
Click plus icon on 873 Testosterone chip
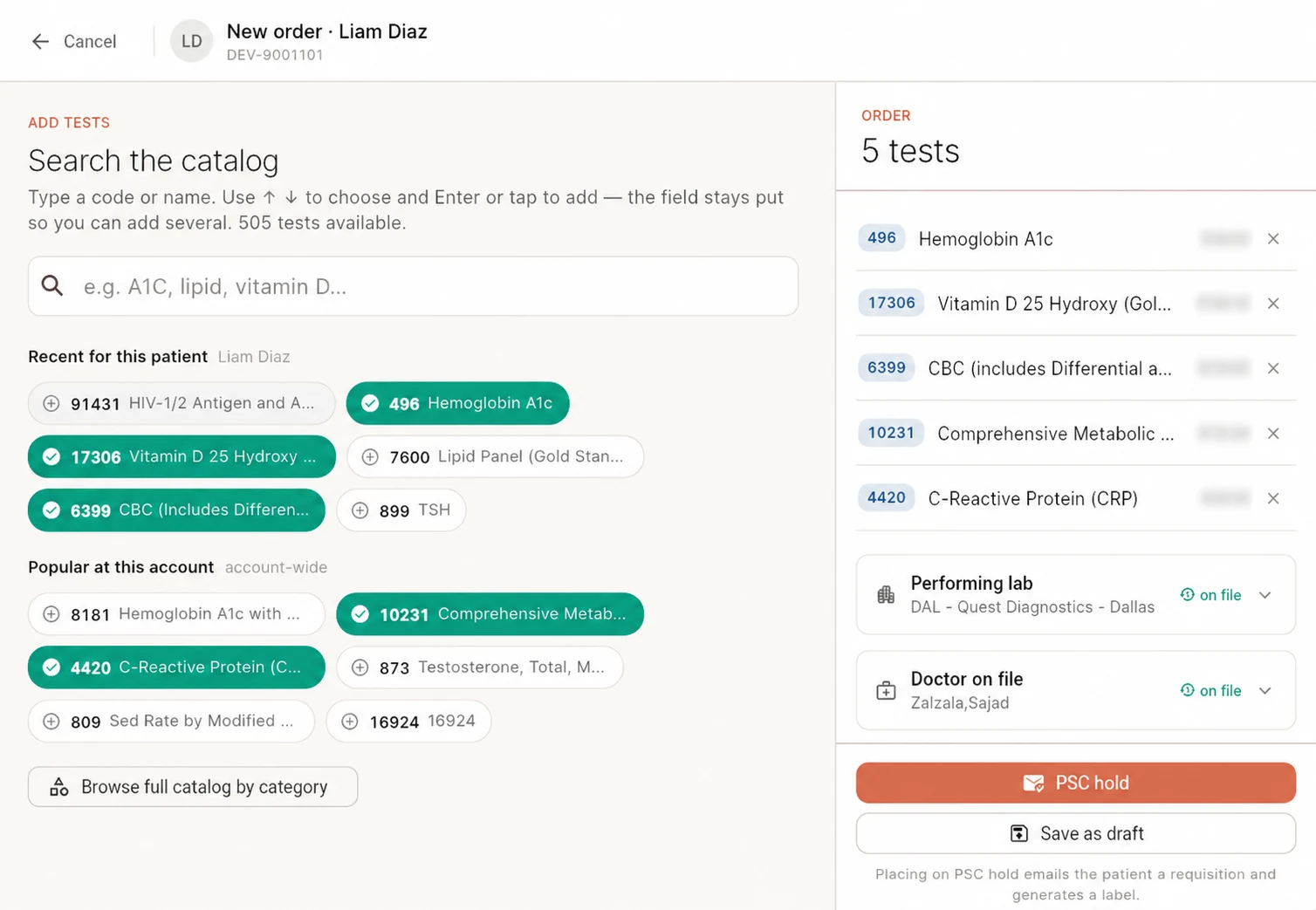point(360,667)
